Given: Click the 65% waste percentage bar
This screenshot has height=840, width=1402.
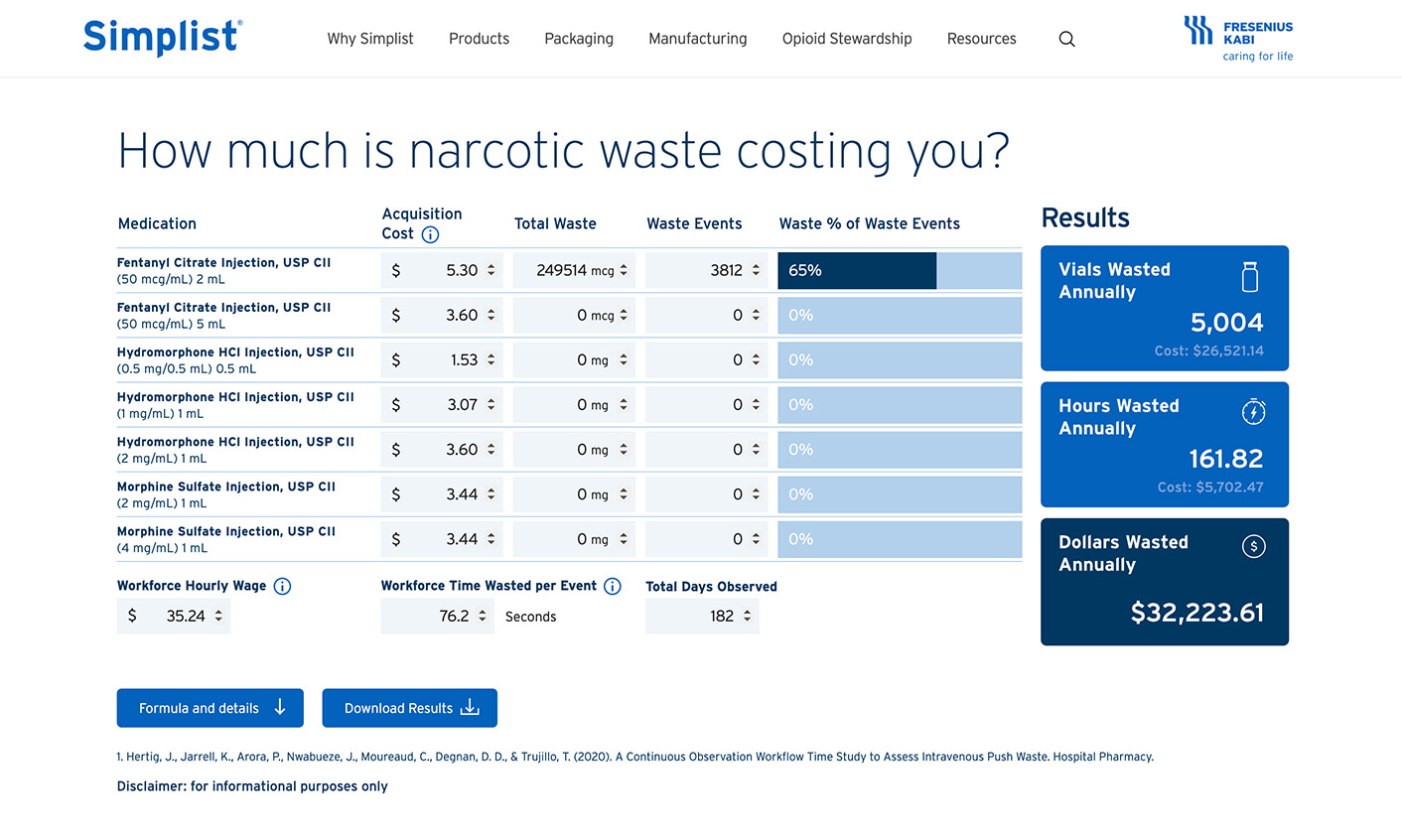Looking at the screenshot, I should [856, 270].
